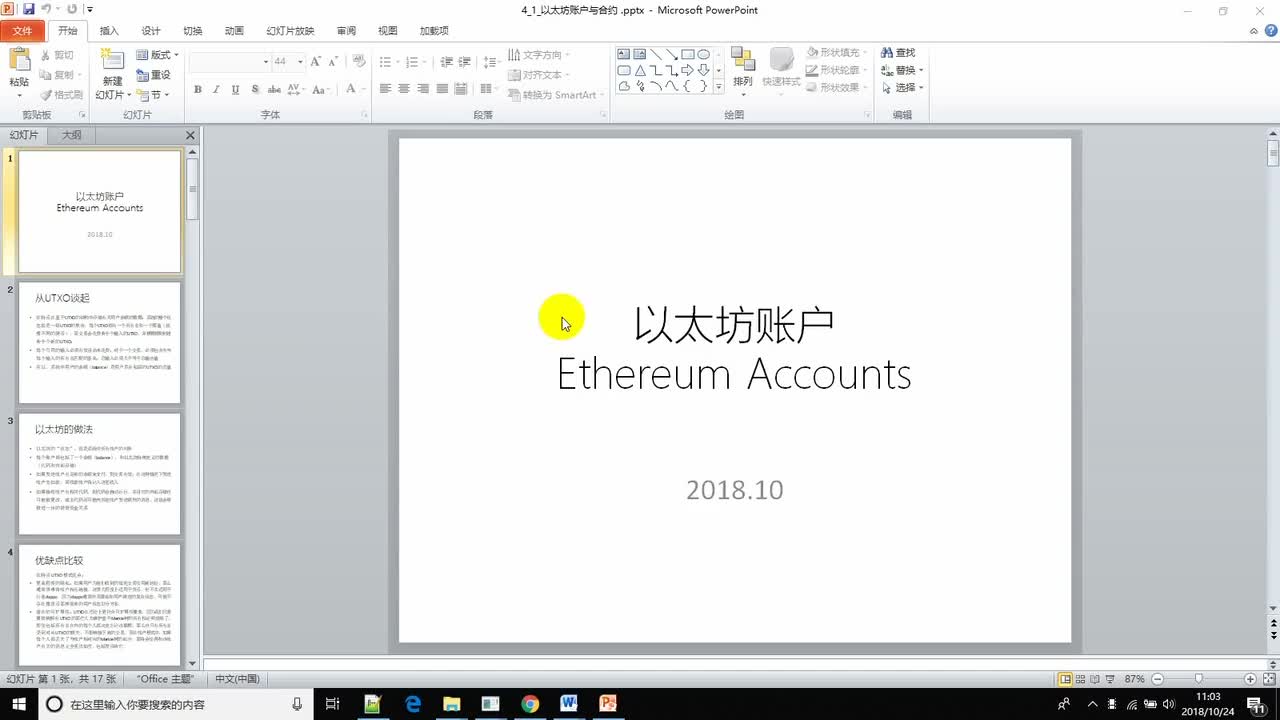Image resolution: width=1280 pixels, height=720 pixels.
Task: Open the Font dialog launcher
Action: (x=362, y=115)
